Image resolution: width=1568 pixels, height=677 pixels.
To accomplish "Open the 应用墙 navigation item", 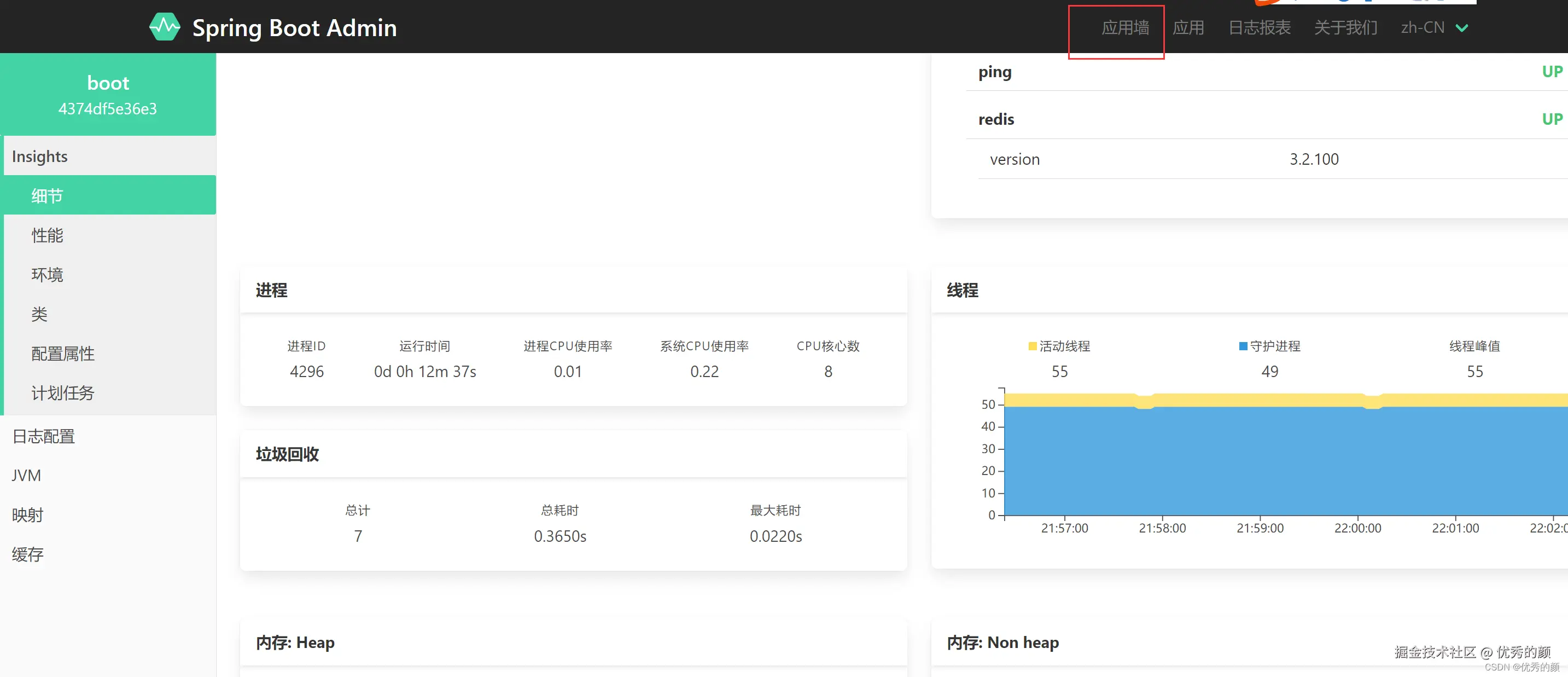I will [1125, 28].
